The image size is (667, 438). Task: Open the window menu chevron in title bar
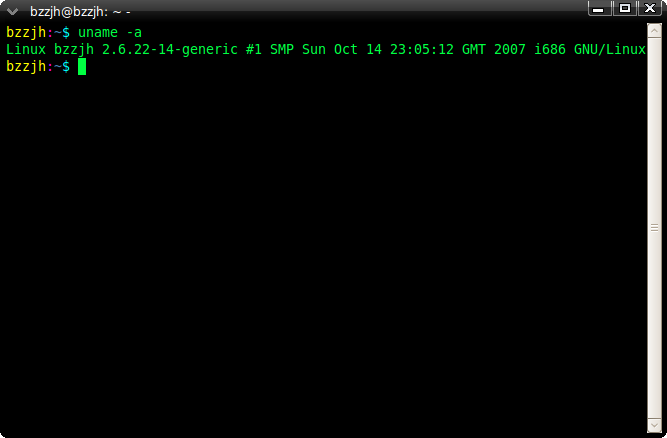tap(12, 11)
